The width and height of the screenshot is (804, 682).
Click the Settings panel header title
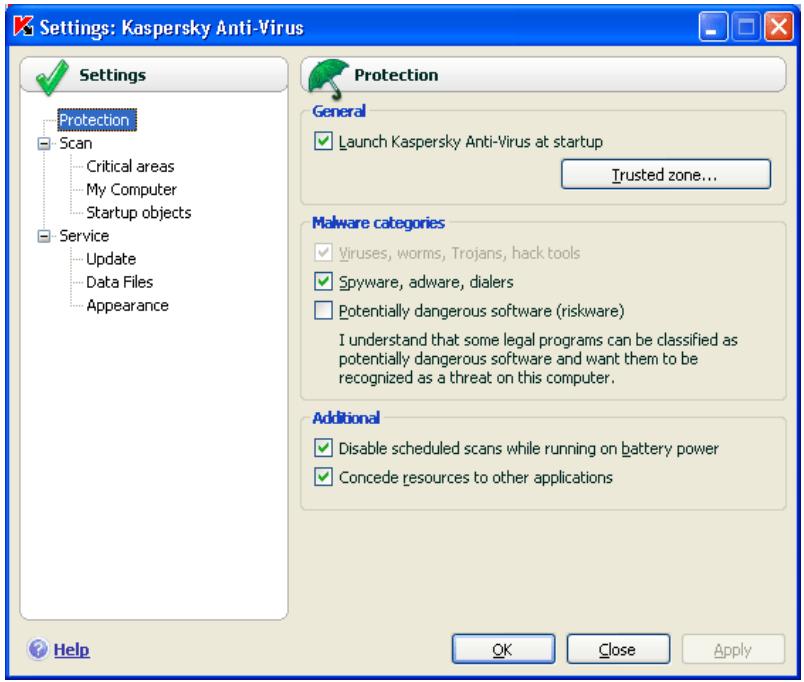[x=112, y=75]
